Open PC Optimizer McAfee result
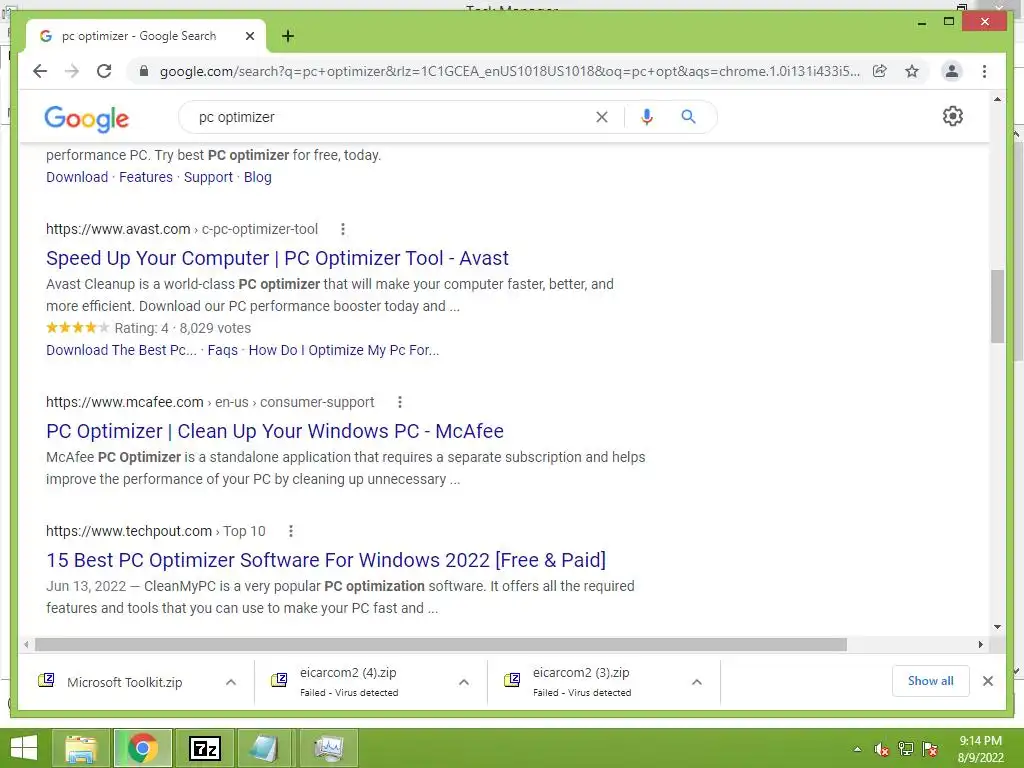Image resolution: width=1024 pixels, height=768 pixels. (275, 431)
